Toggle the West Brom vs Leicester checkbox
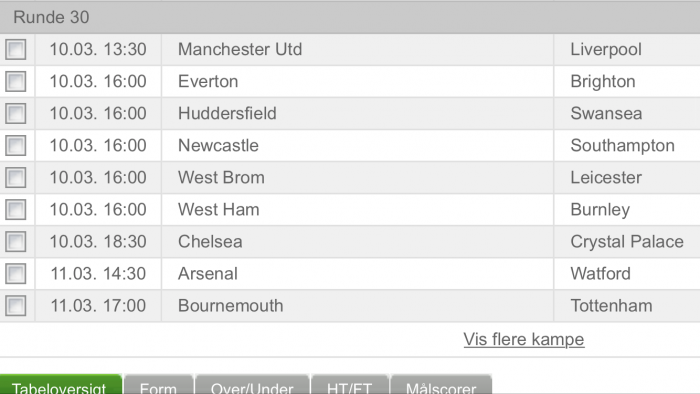Image resolution: width=700 pixels, height=394 pixels. pos(16,178)
